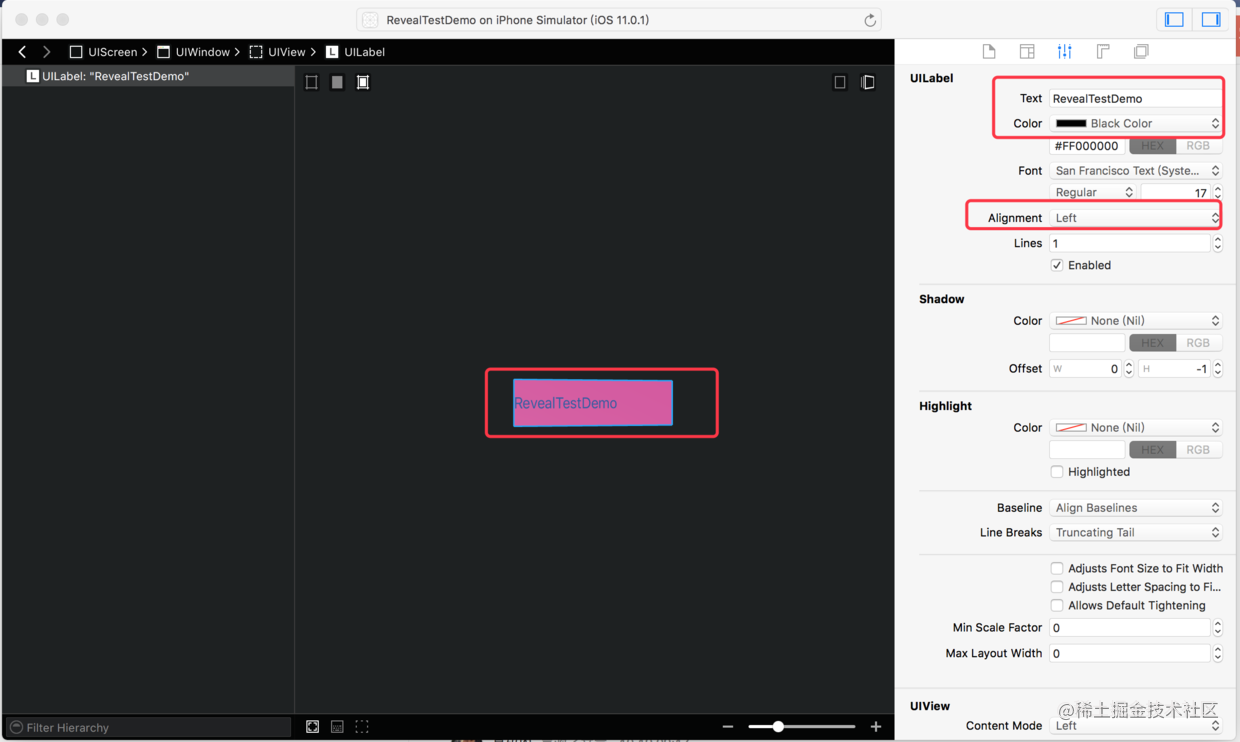The image size is (1240, 742).
Task: Toggle the right inspector panel button
Action: coord(1211,20)
